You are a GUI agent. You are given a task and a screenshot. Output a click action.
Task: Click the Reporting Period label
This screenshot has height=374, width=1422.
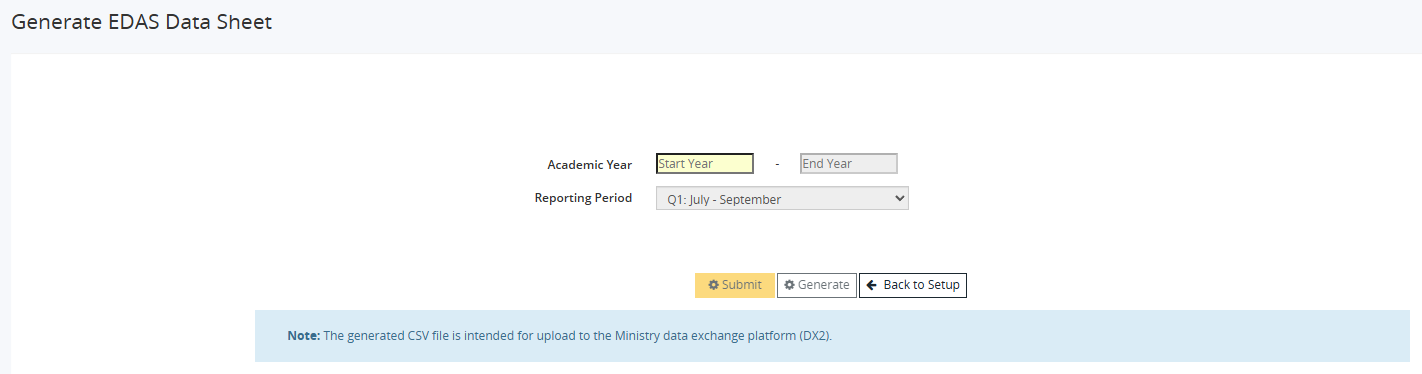click(583, 198)
